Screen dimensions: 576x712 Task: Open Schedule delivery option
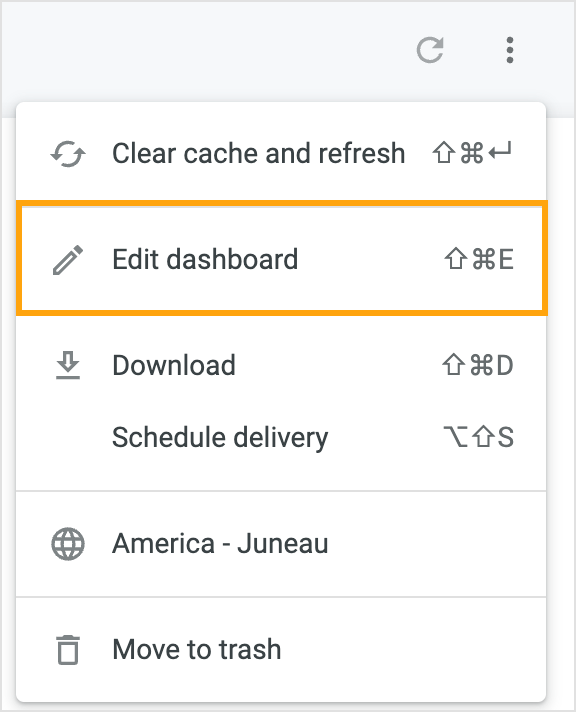coord(281,437)
